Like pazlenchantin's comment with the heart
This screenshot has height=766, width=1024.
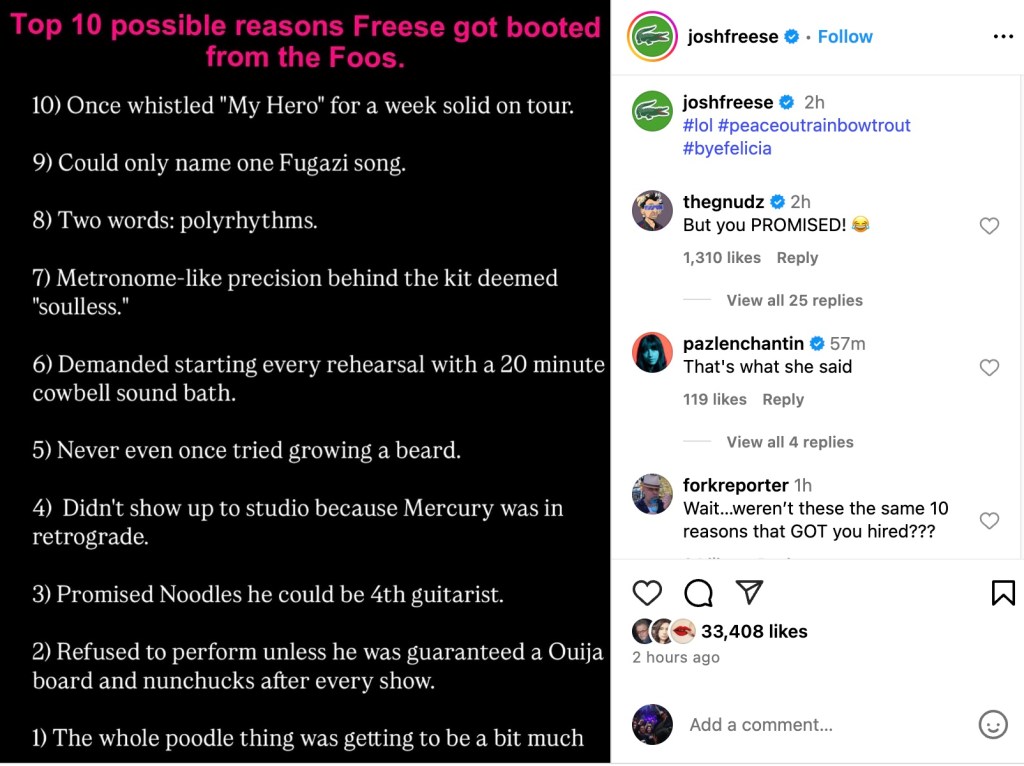point(989,368)
